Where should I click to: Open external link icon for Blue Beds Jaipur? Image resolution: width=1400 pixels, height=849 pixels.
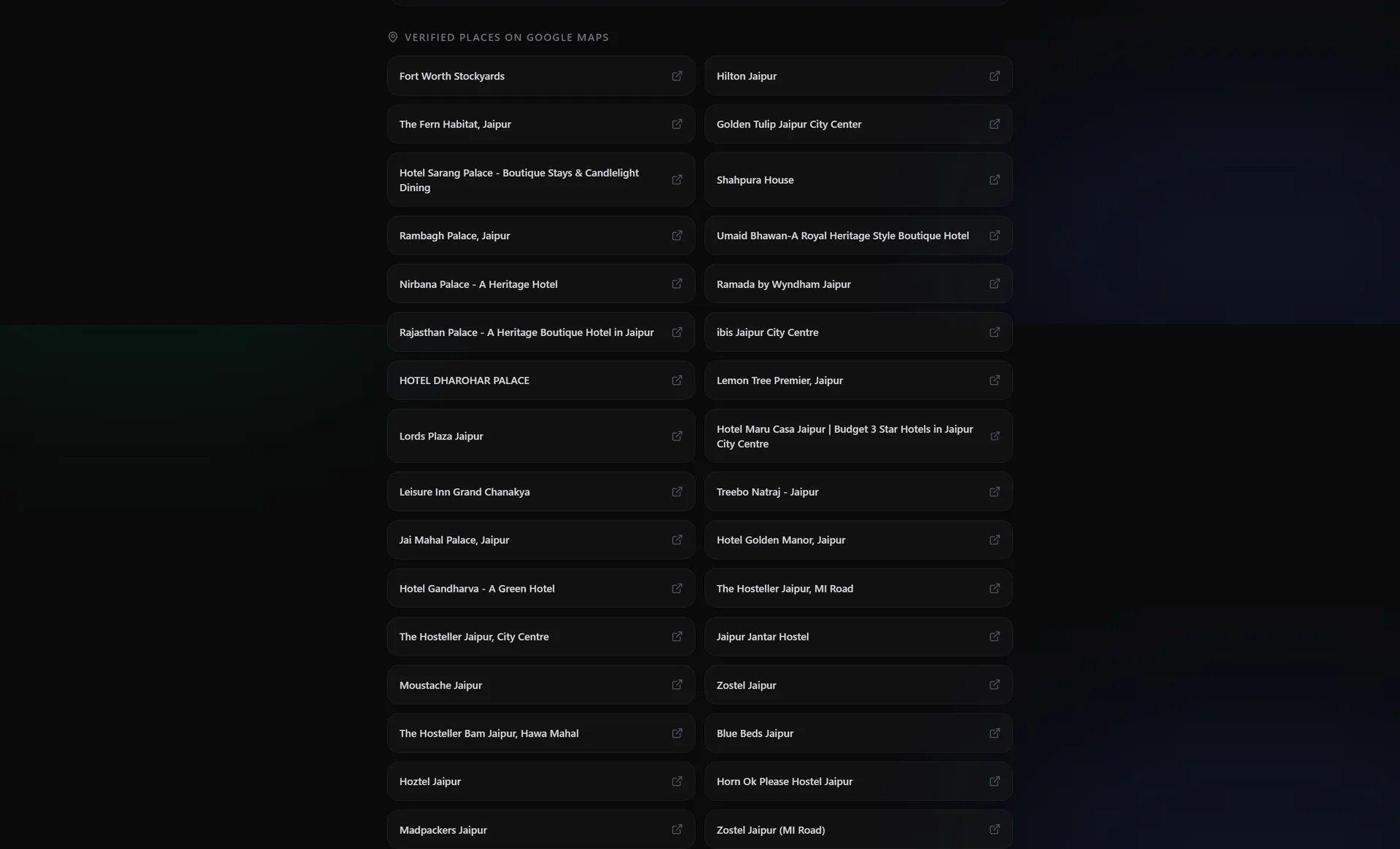pos(994,733)
